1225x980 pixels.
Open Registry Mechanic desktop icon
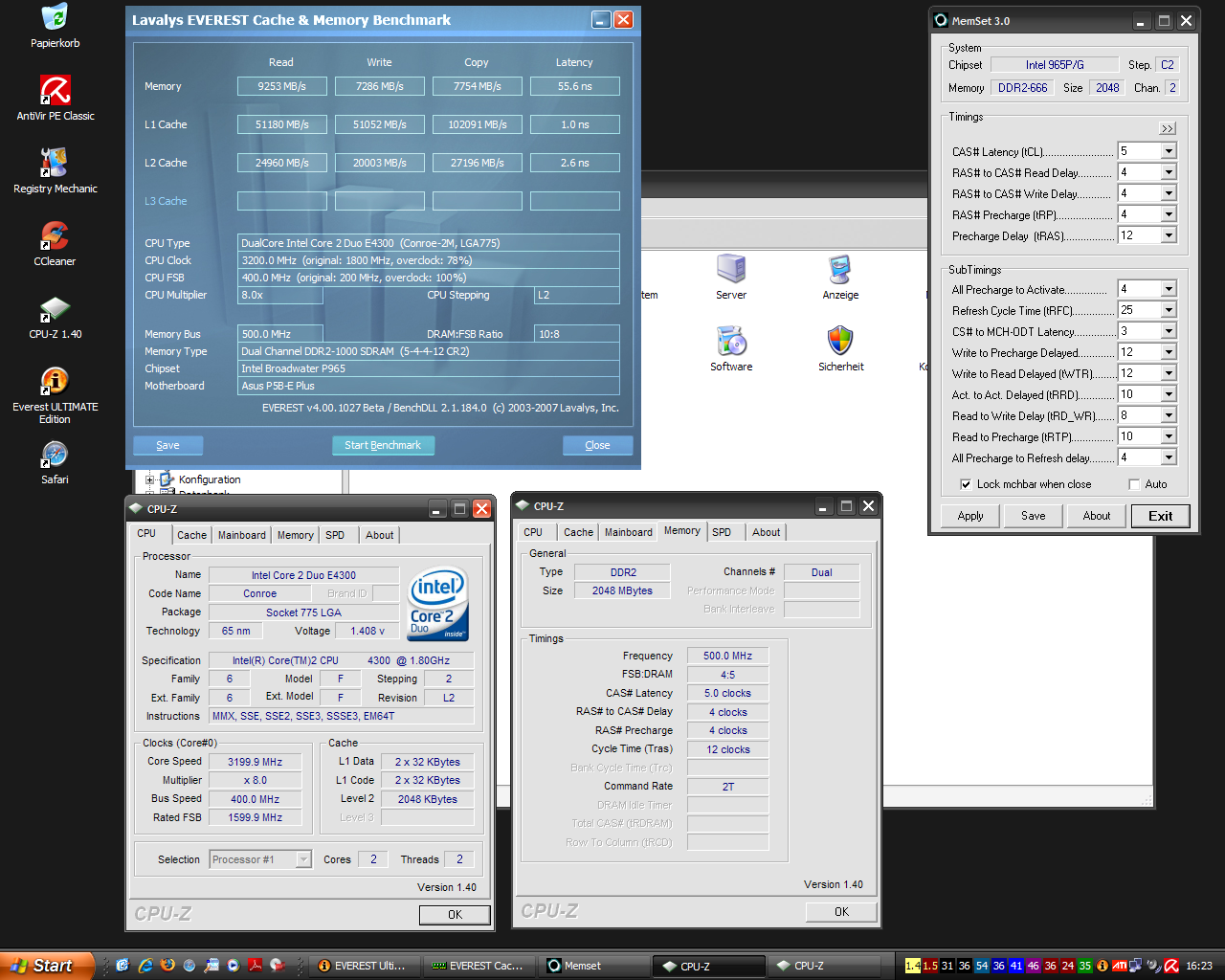coord(55,170)
